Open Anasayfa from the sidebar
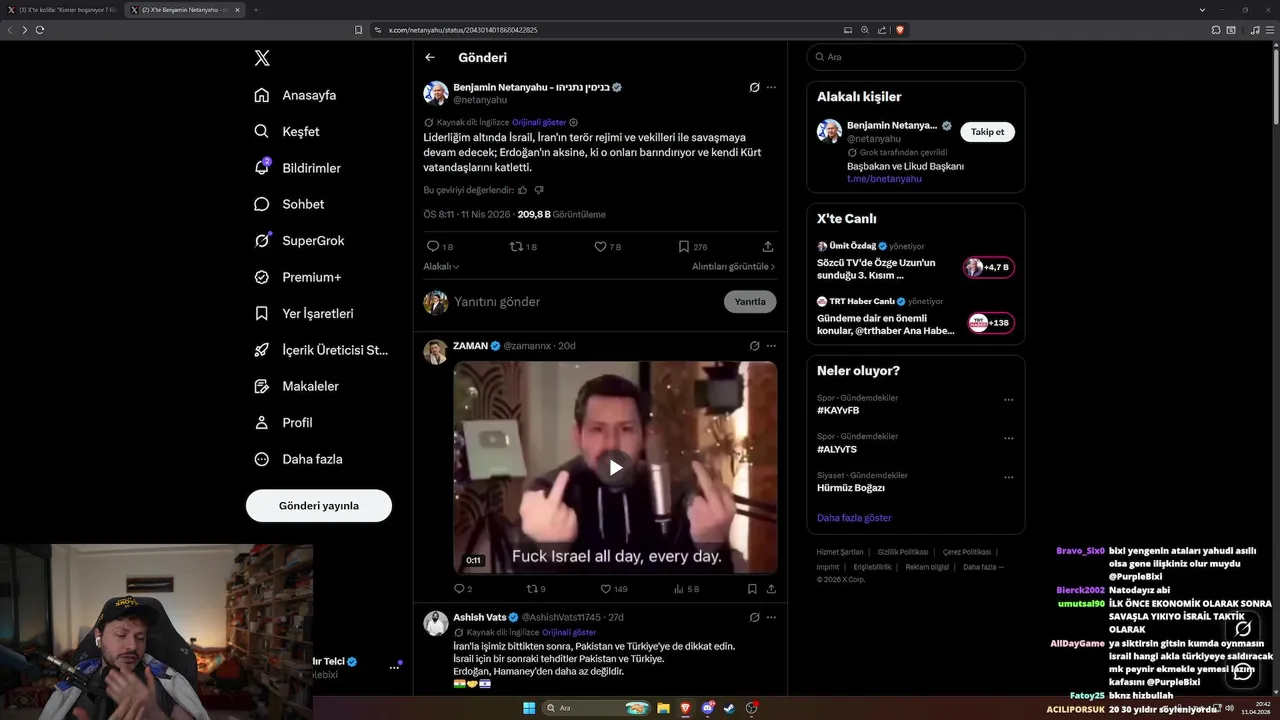 (x=295, y=95)
